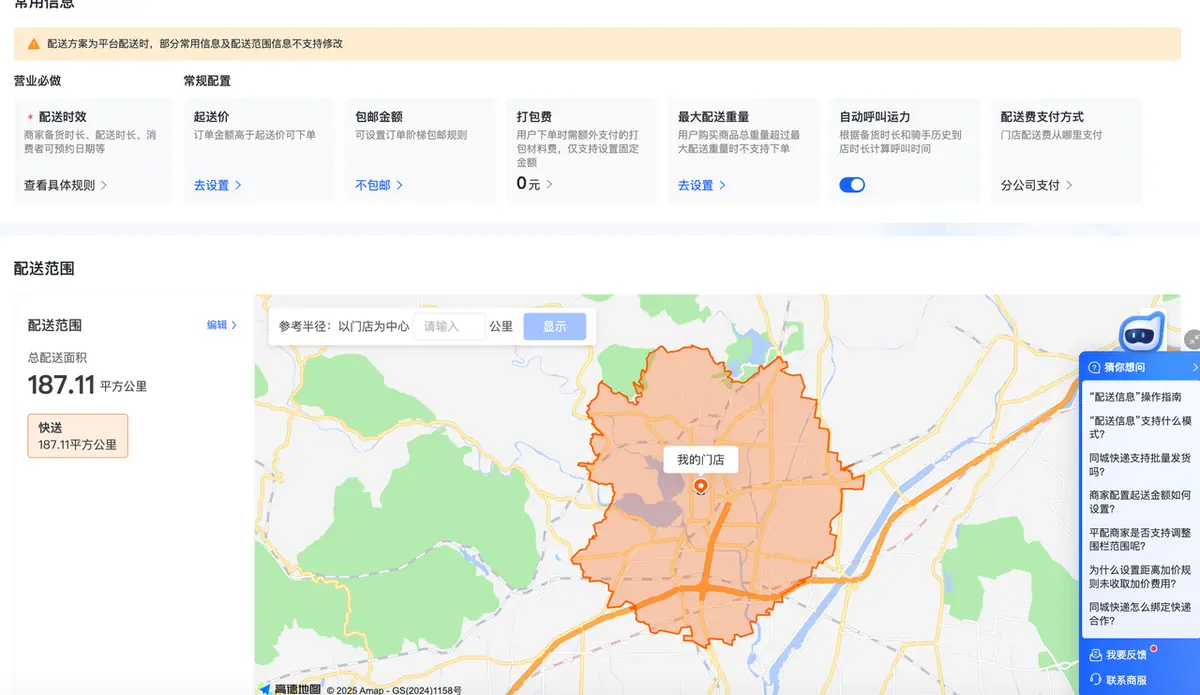
Task: Click 去设置 under 起送价
Action: [x=218, y=185]
